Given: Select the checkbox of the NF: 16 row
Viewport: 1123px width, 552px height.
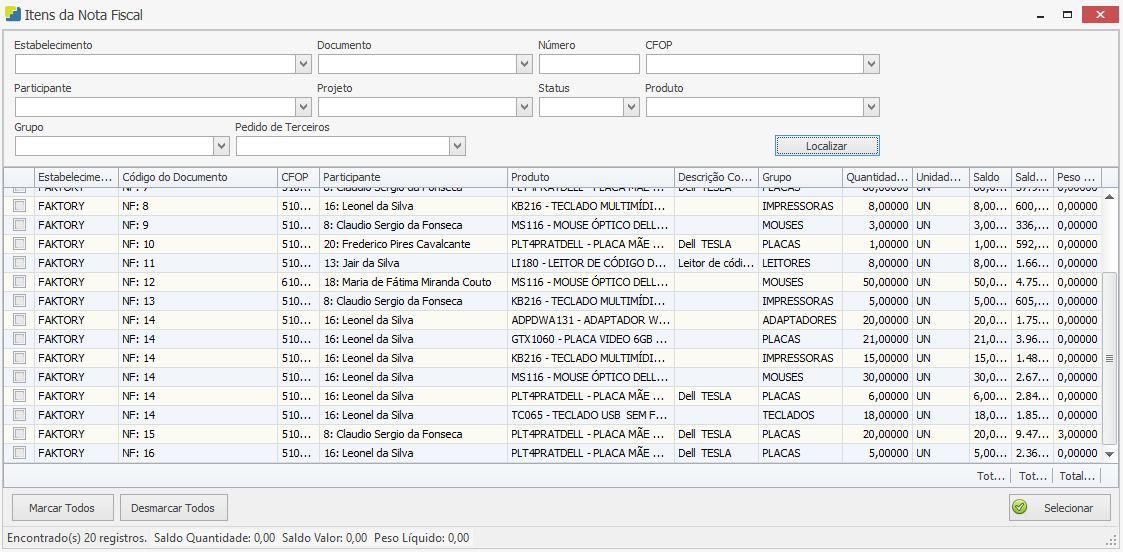Looking at the screenshot, I should [19, 453].
